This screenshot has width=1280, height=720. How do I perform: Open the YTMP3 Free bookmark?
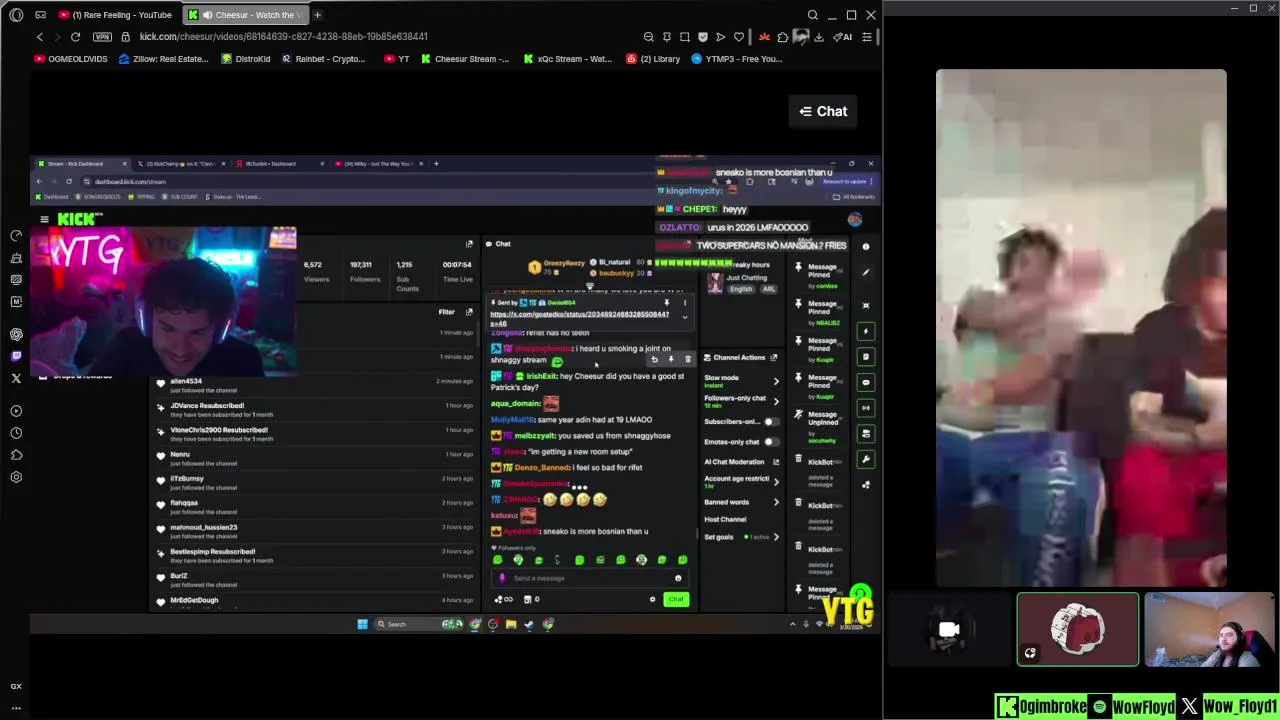737,59
